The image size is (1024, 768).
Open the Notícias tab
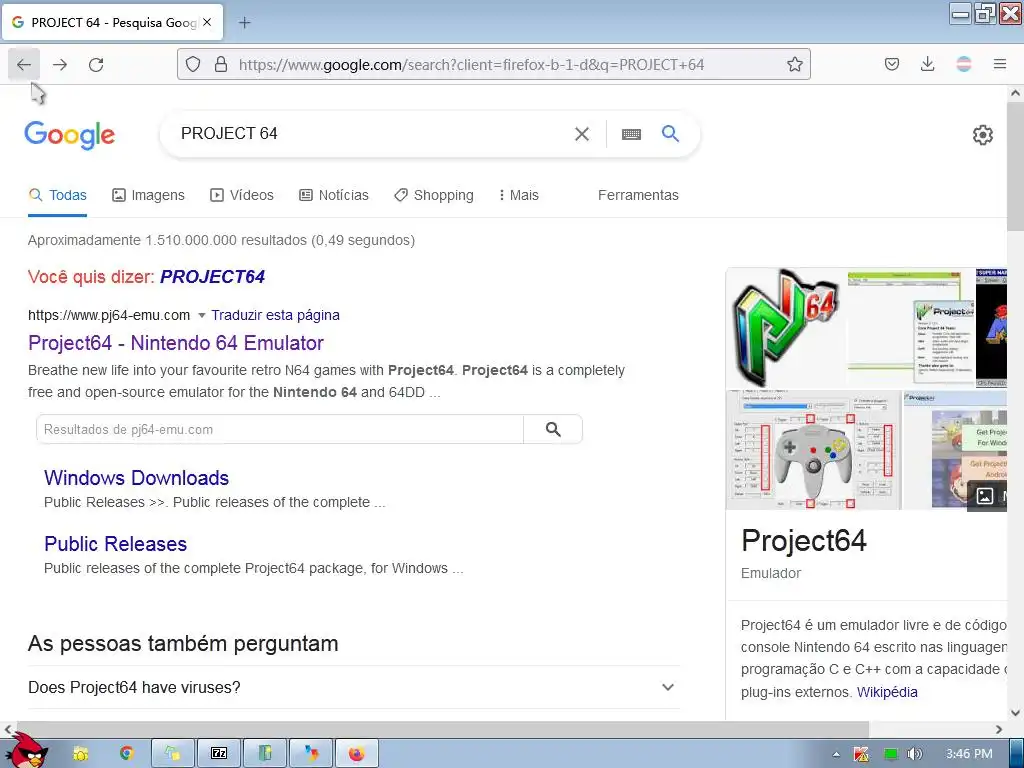click(x=334, y=195)
